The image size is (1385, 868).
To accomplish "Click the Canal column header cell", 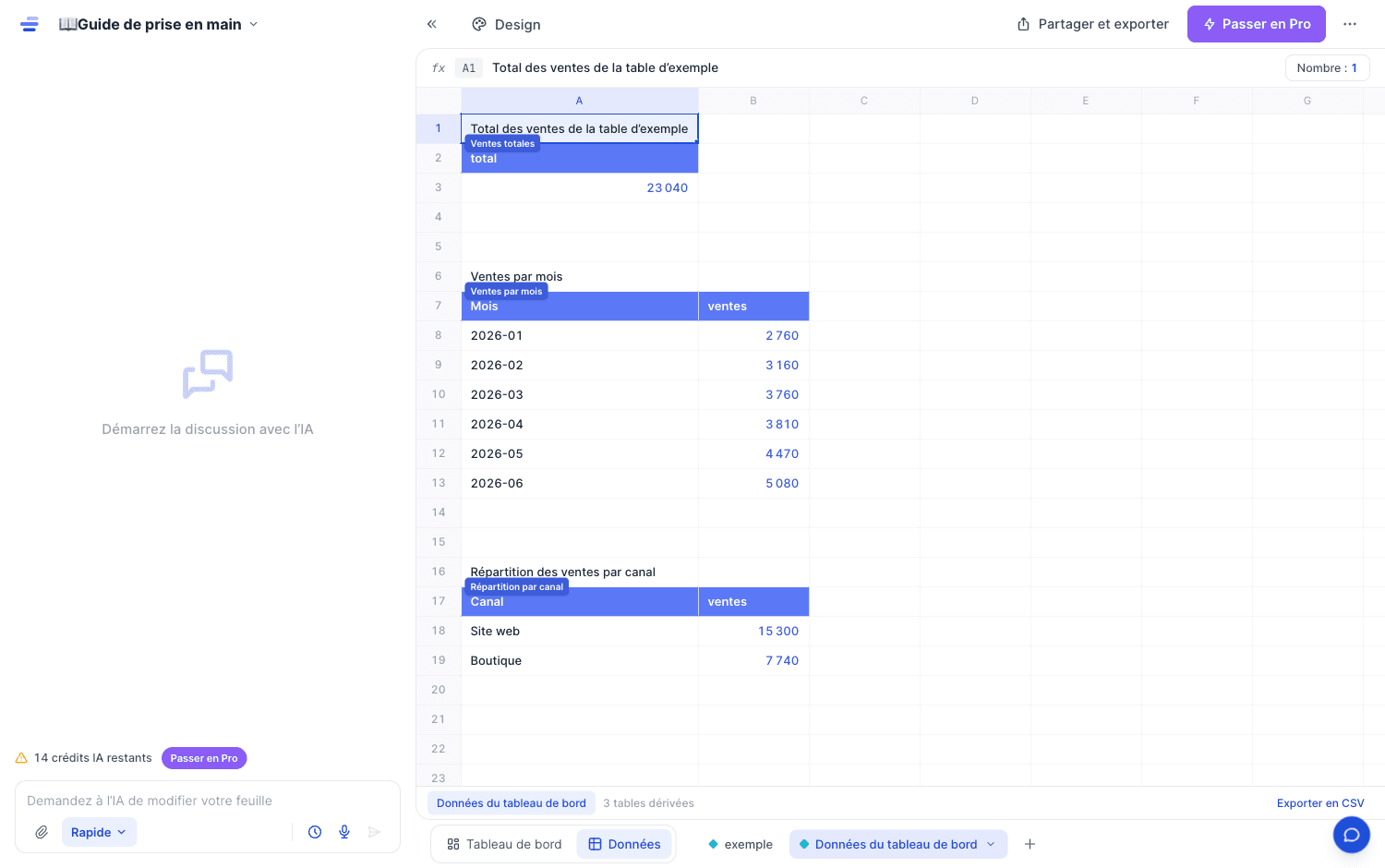I will (x=580, y=601).
